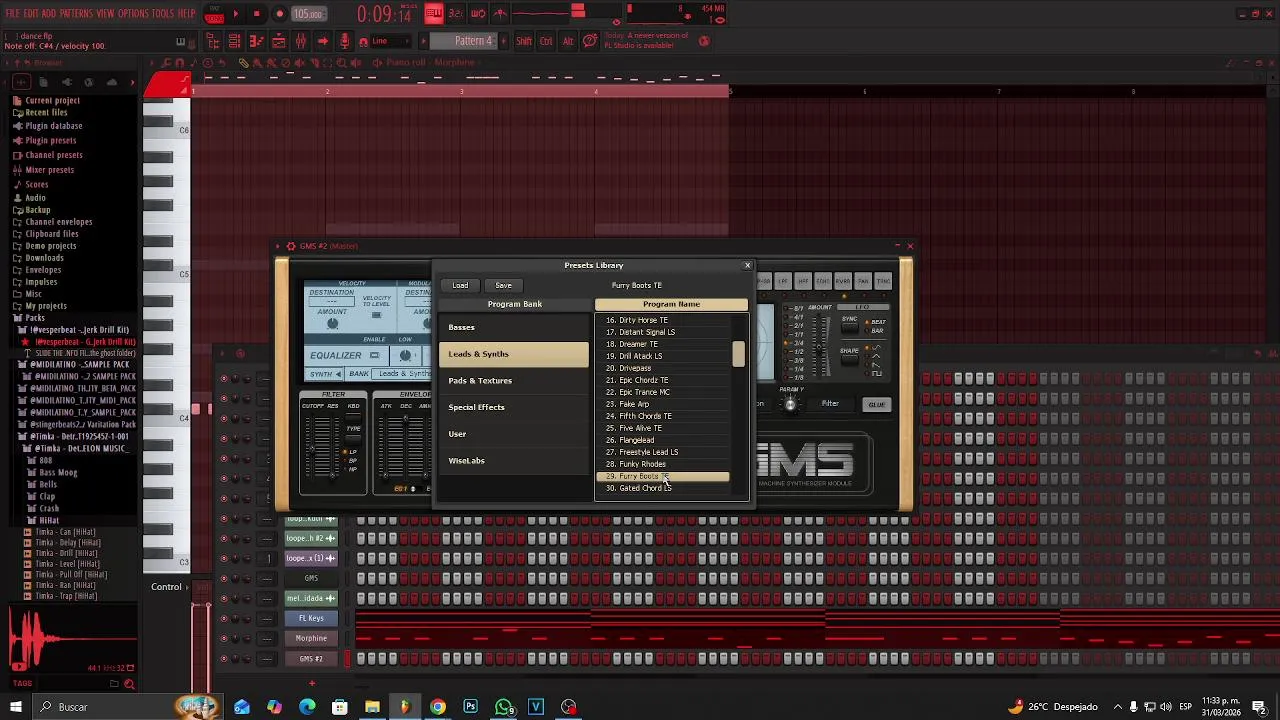Viewport: 1280px width, 720px height.
Task: Toggle the Alt key indicator
Action: click(568, 41)
